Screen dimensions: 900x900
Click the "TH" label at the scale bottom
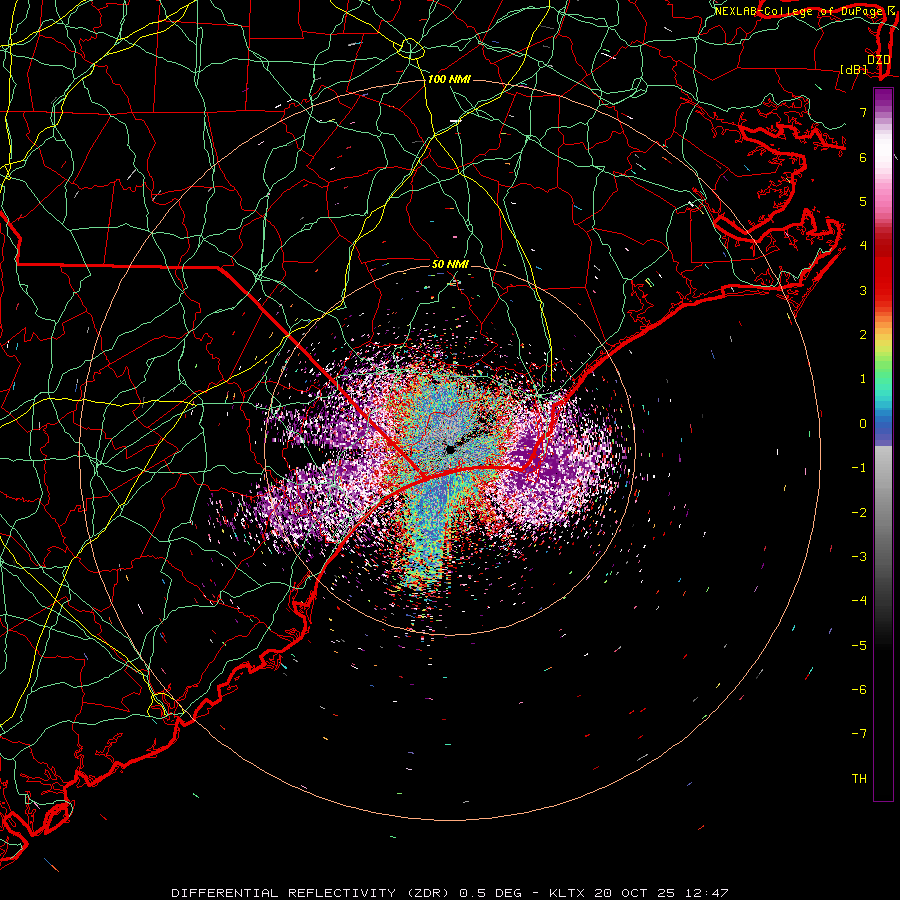pyautogui.click(x=859, y=779)
